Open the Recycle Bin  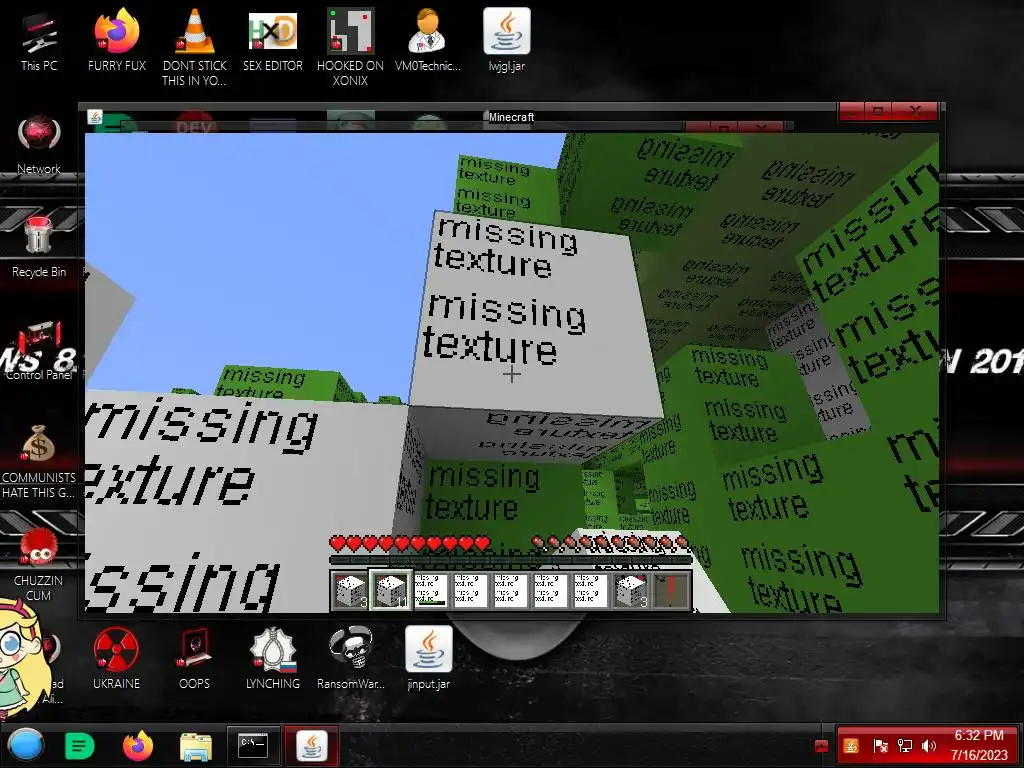click(39, 247)
